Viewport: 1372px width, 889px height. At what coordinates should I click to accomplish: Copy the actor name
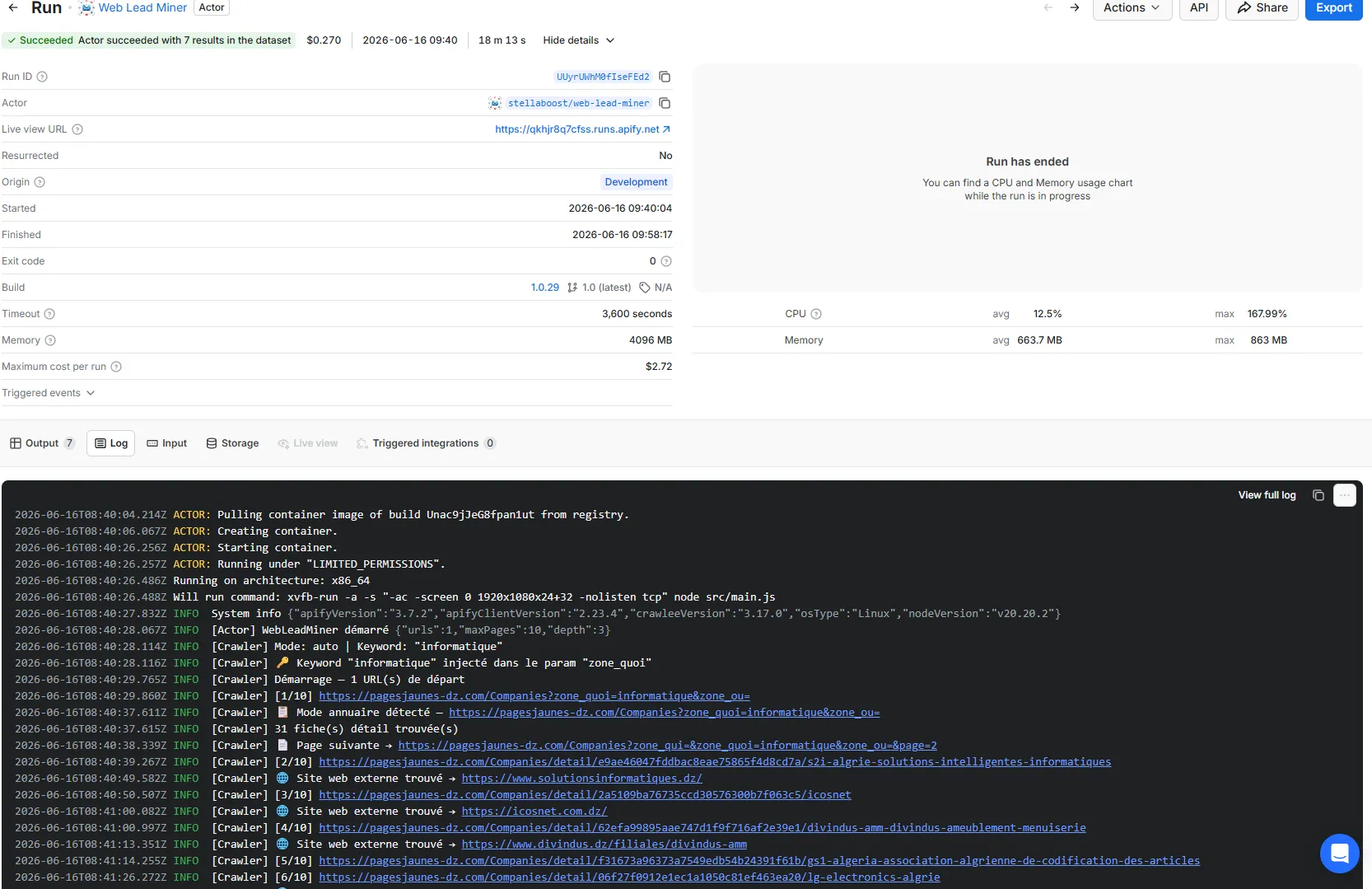coord(665,103)
